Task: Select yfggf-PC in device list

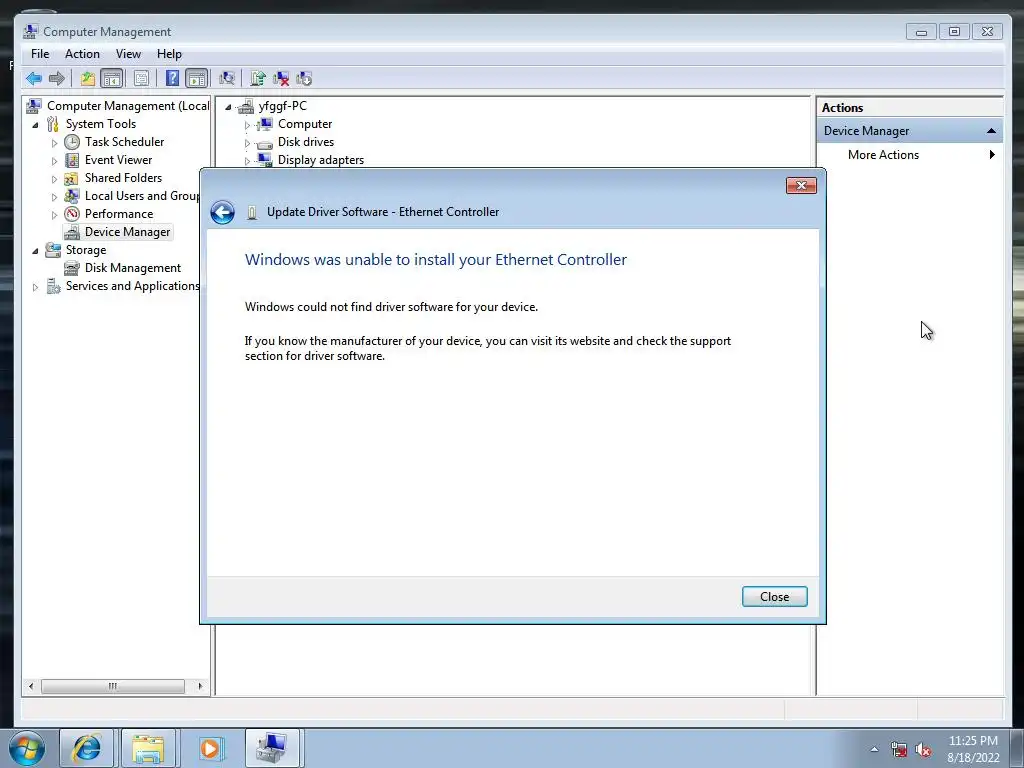Action: [282, 106]
